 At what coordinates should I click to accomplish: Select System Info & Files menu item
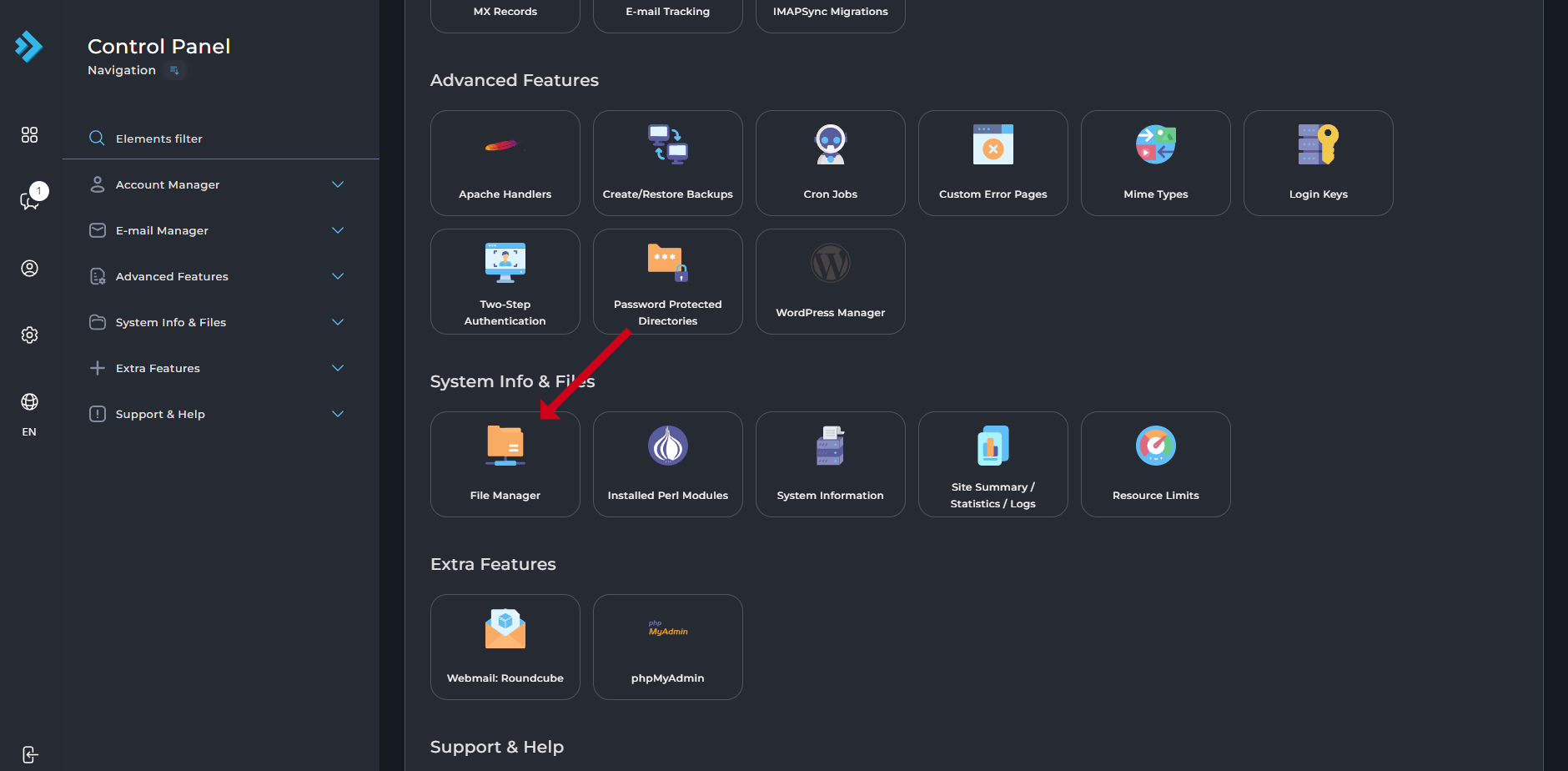point(171,322)
